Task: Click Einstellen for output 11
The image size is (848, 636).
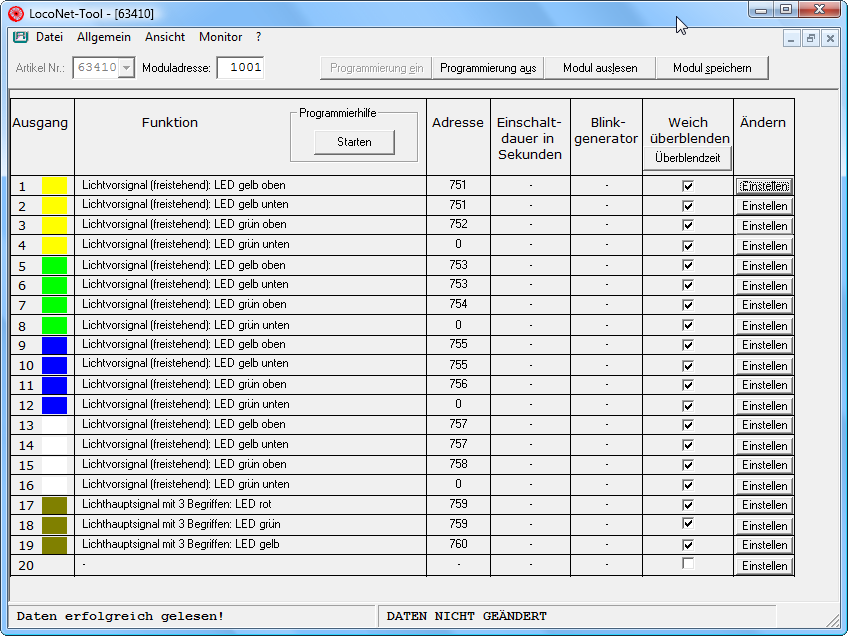Action: tap(764, 385)
